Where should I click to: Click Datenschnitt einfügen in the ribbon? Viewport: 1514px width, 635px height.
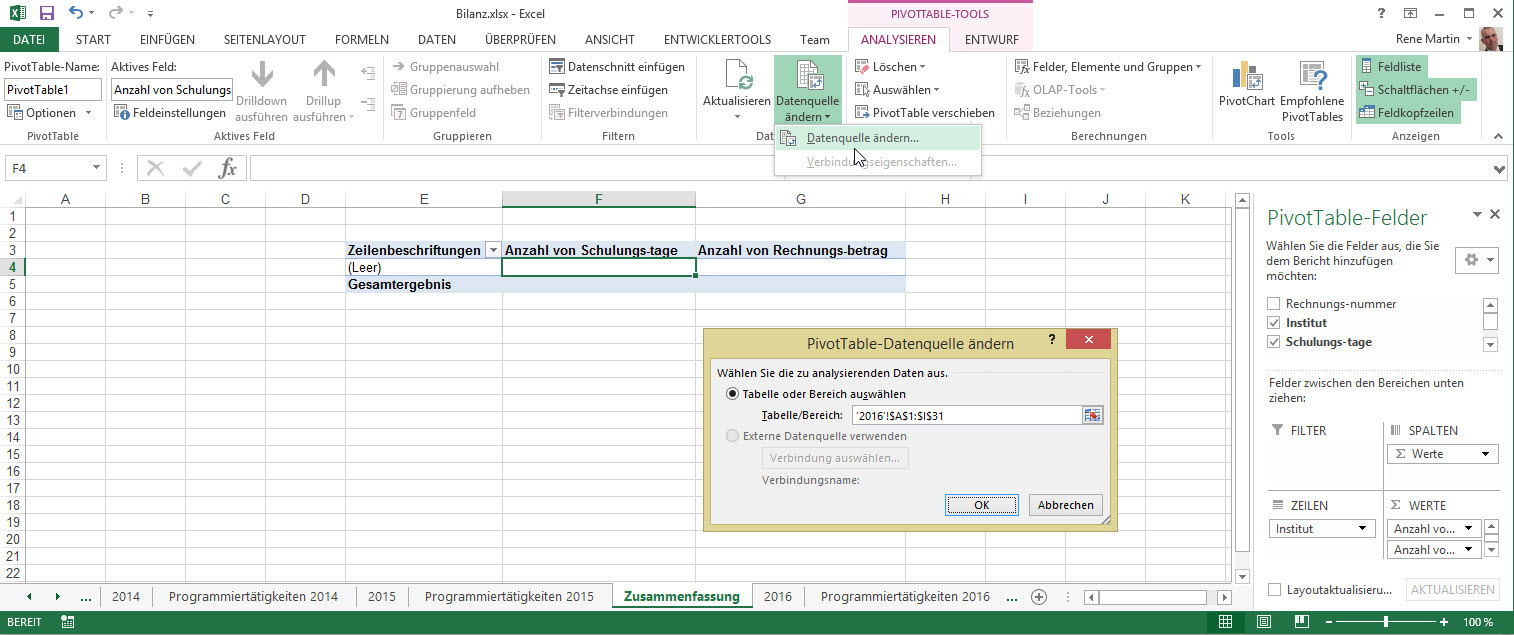(617, 67)
